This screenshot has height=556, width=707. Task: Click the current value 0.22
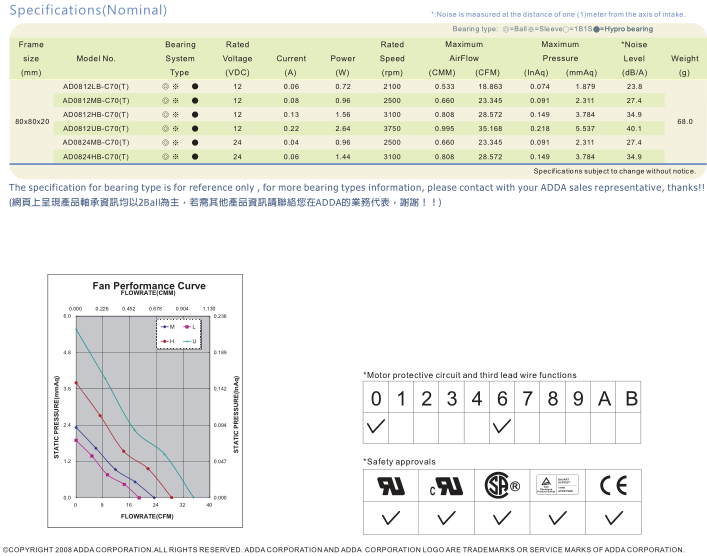click(x=291, y=129)
